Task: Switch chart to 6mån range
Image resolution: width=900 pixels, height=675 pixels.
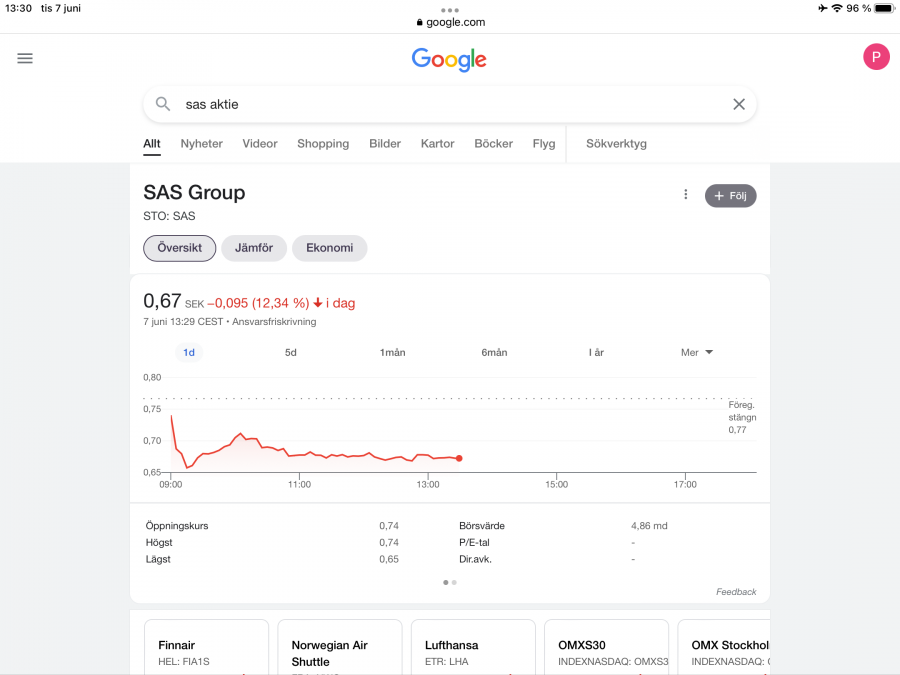Action: pyautogui.click(x=494, y=352)
